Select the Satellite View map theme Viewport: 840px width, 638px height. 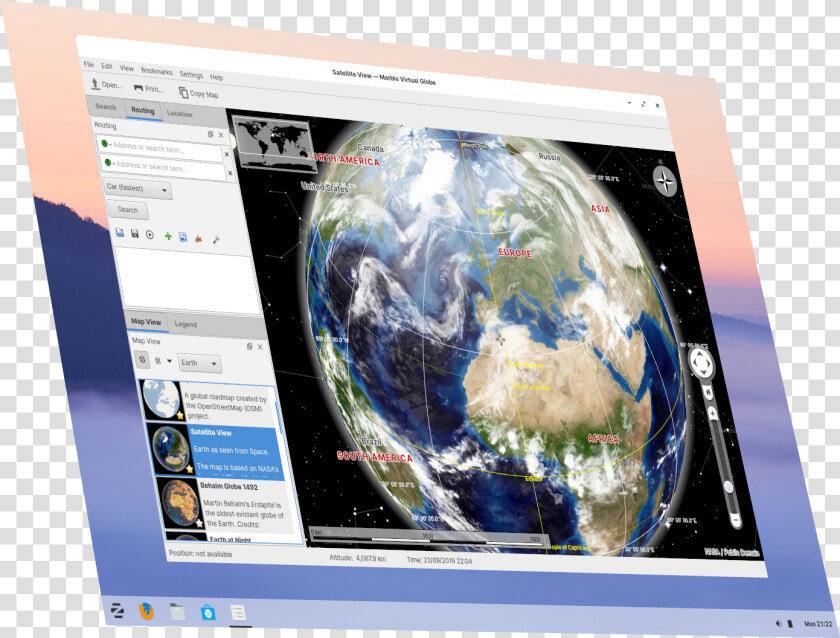coord(216,450)
